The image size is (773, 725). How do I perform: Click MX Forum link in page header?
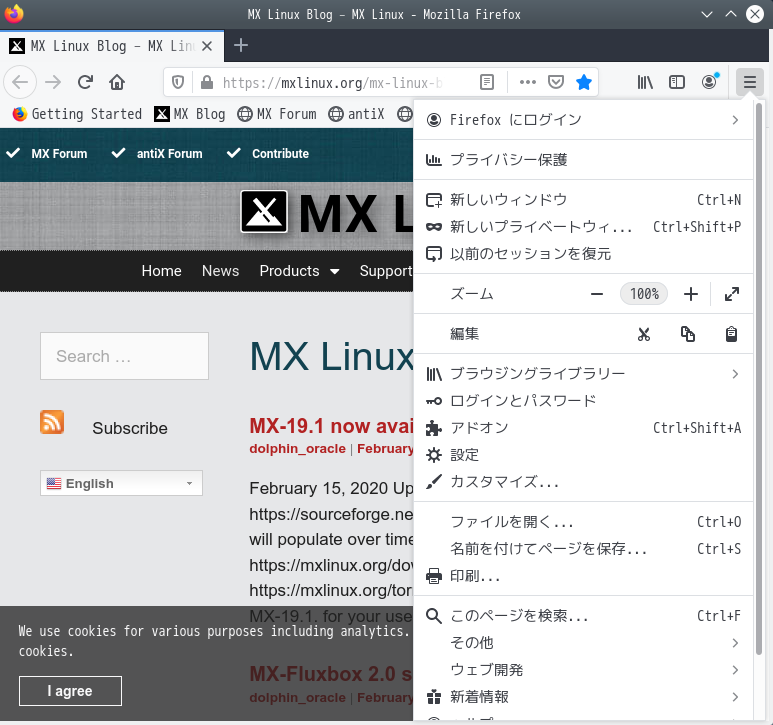59,154
